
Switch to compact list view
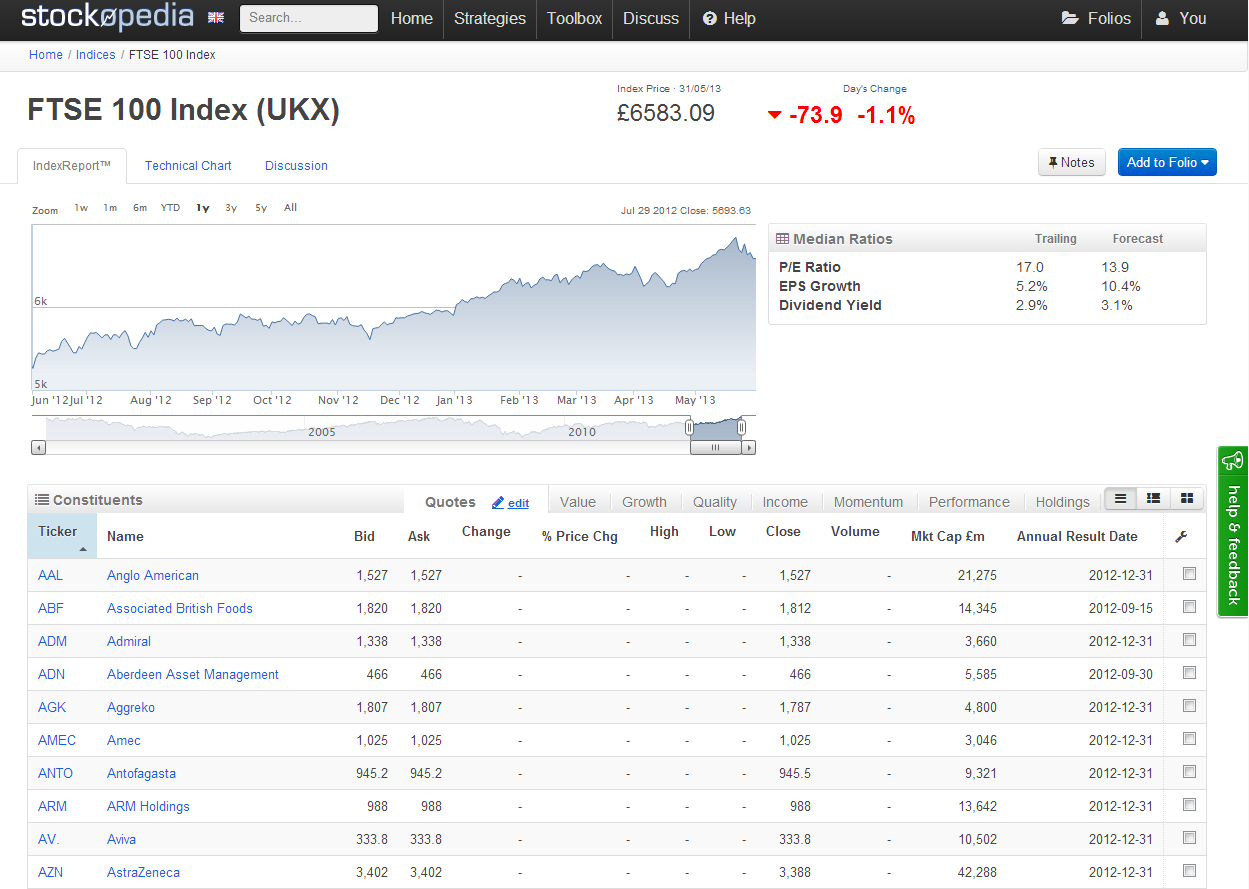(x=1120, y=498)
